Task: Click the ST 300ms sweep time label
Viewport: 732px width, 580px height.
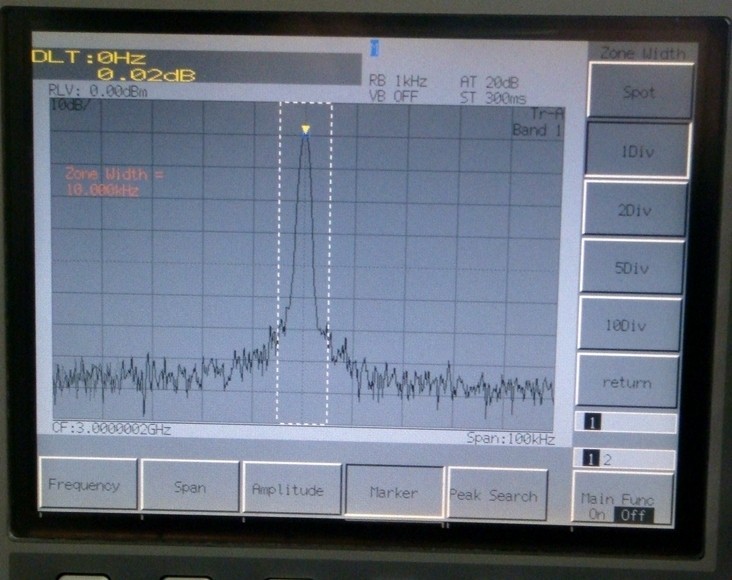Action: [493, 98]
